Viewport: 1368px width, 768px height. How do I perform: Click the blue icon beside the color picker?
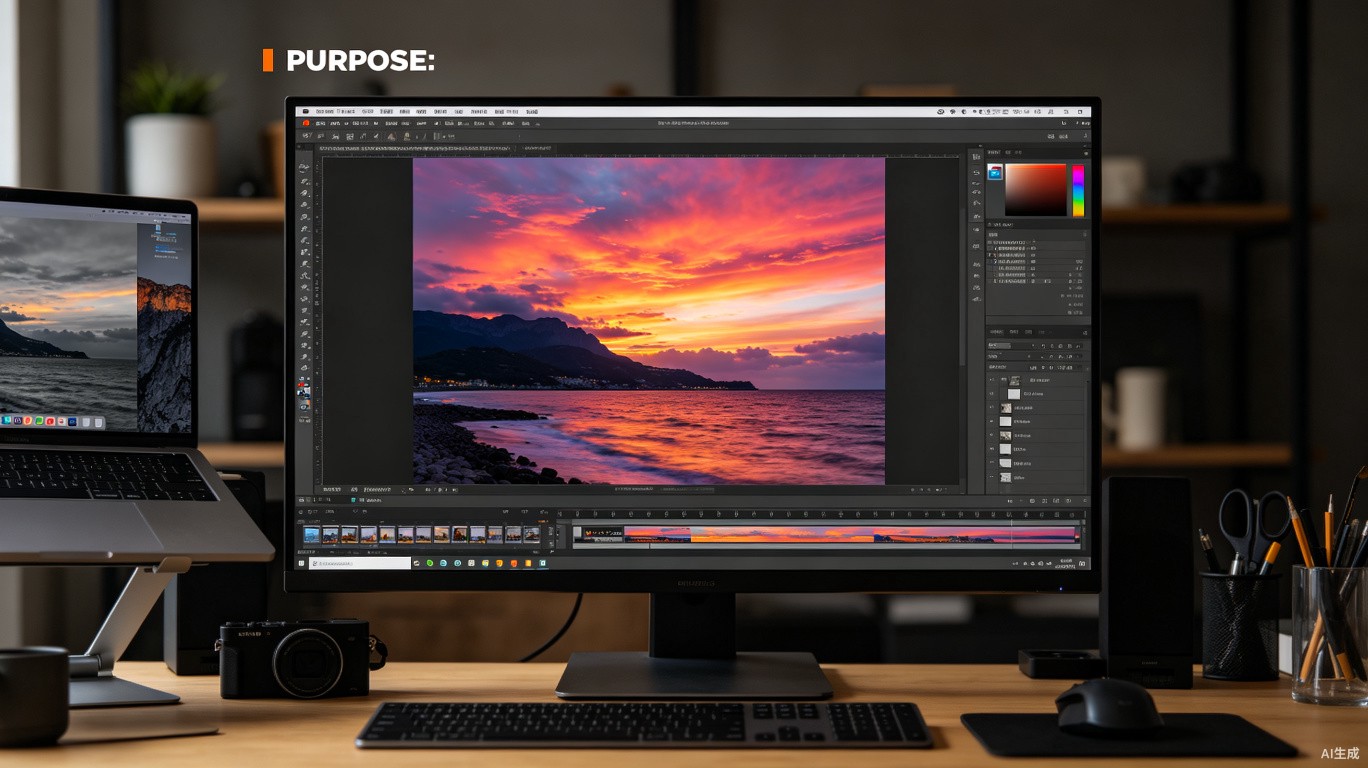click(995, 173)
